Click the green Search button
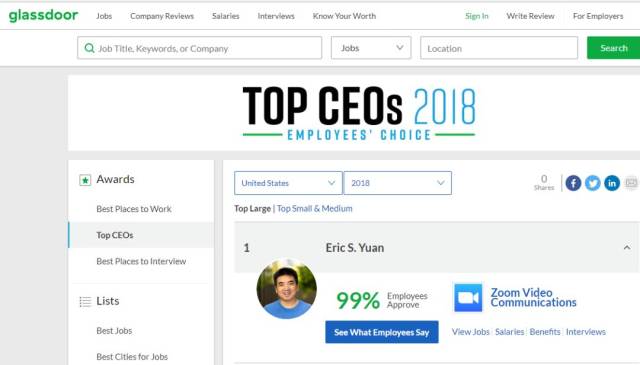 (x=613, y=48)
